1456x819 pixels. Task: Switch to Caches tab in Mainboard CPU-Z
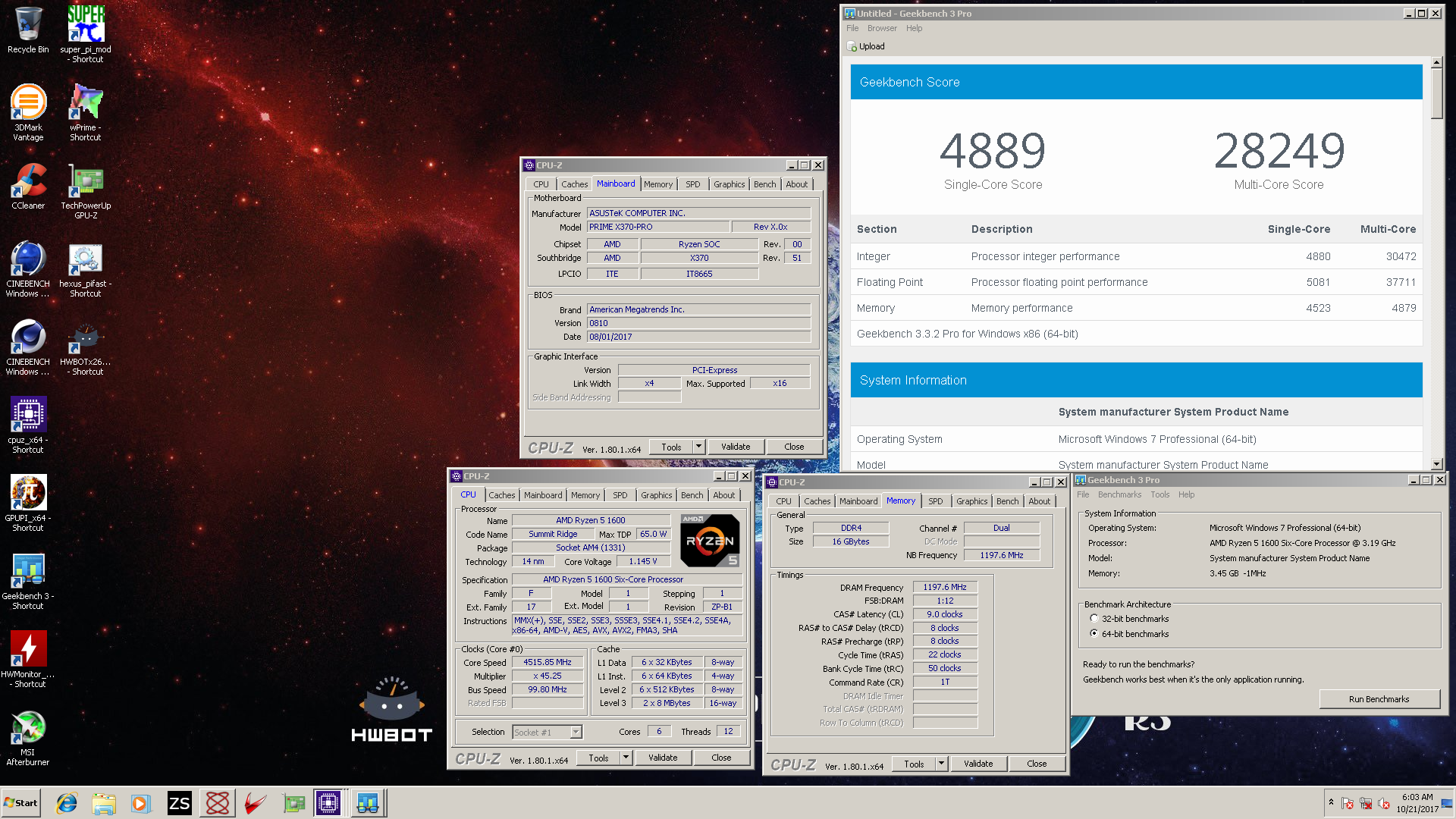coord(574,184)
